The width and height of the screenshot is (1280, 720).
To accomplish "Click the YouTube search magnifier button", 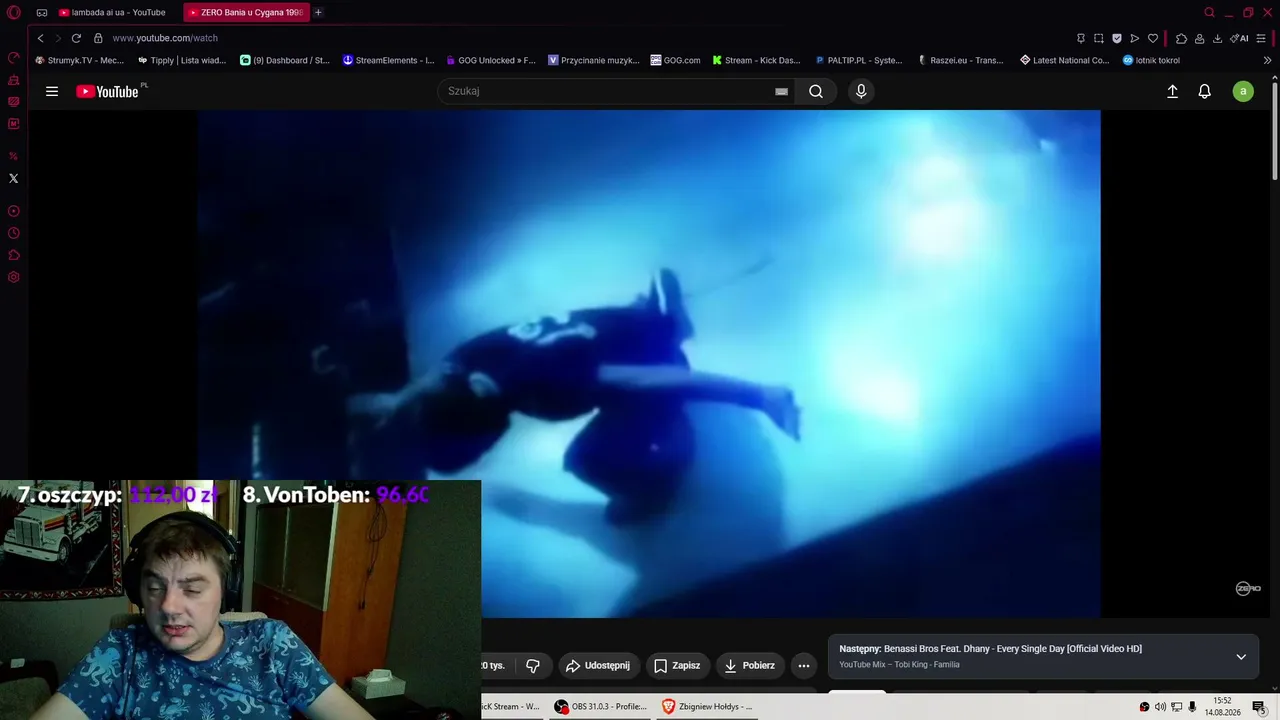I will tap(816, 91).
